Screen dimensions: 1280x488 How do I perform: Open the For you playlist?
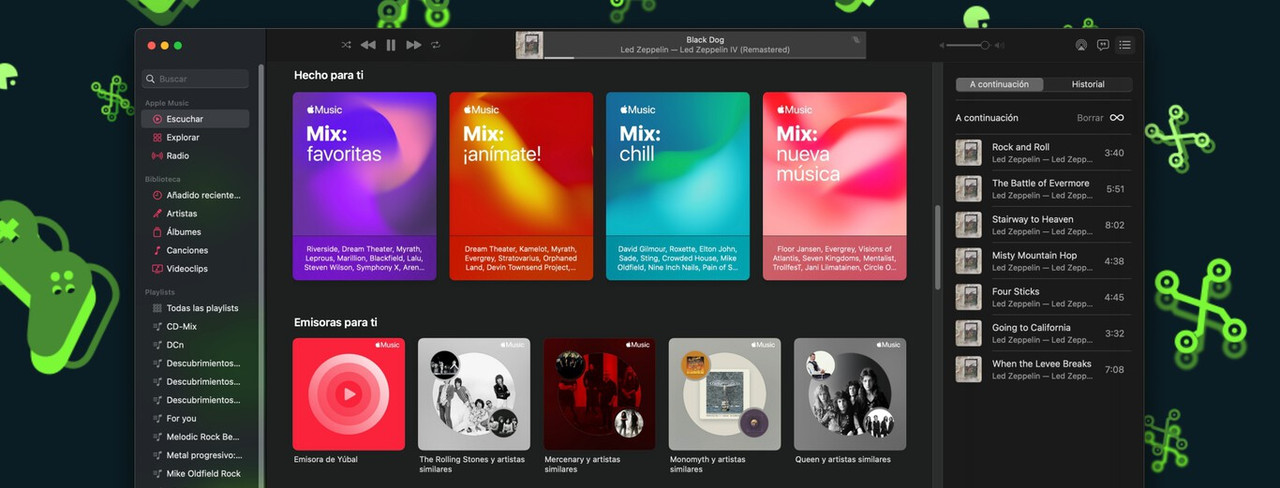click(195, 418)
